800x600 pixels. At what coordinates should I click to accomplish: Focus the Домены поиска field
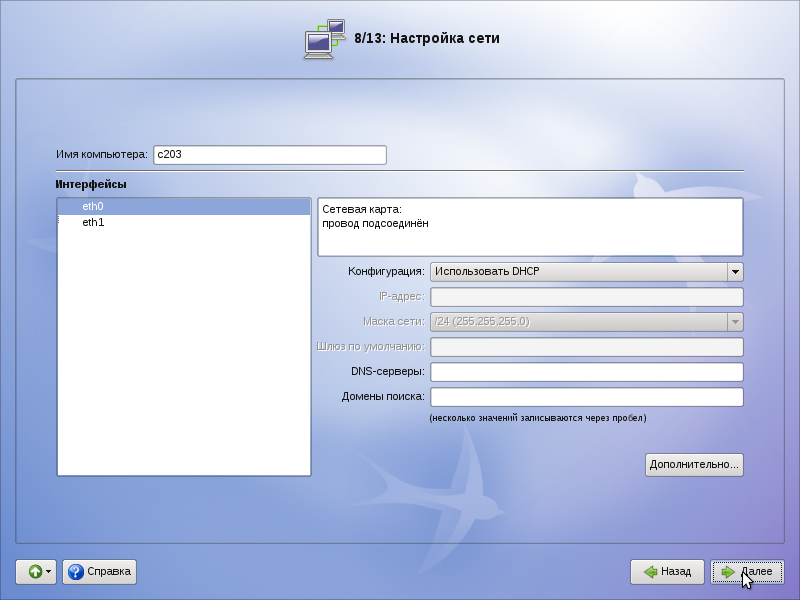pyautogui.click(x=586, y=397)
